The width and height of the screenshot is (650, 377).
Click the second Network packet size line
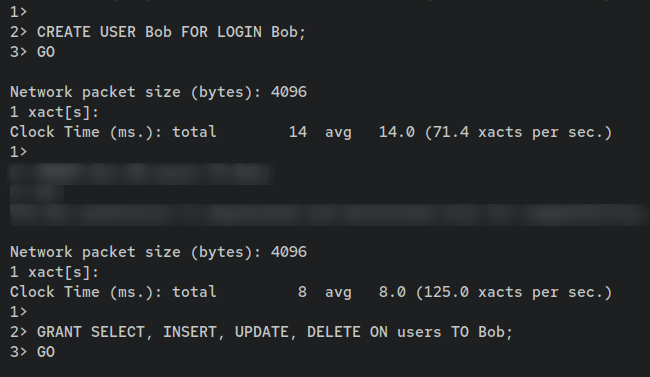[158, 252]
